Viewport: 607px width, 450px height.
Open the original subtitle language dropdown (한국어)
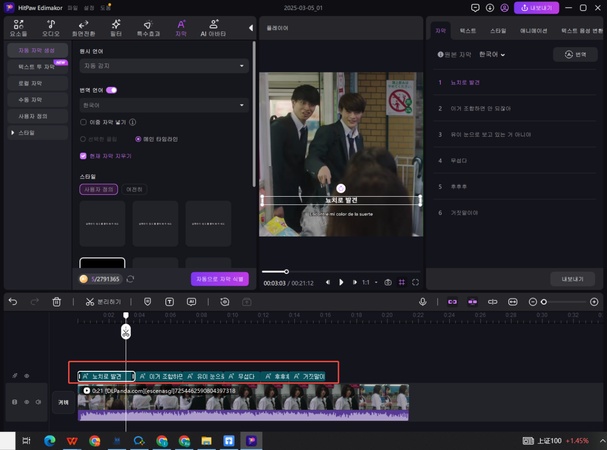point(492,55)
